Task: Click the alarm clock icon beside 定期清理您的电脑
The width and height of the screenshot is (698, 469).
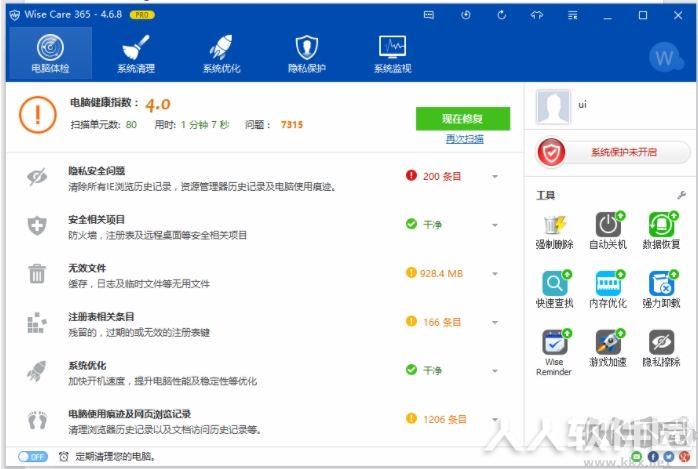Action: (x=64, y=457)
